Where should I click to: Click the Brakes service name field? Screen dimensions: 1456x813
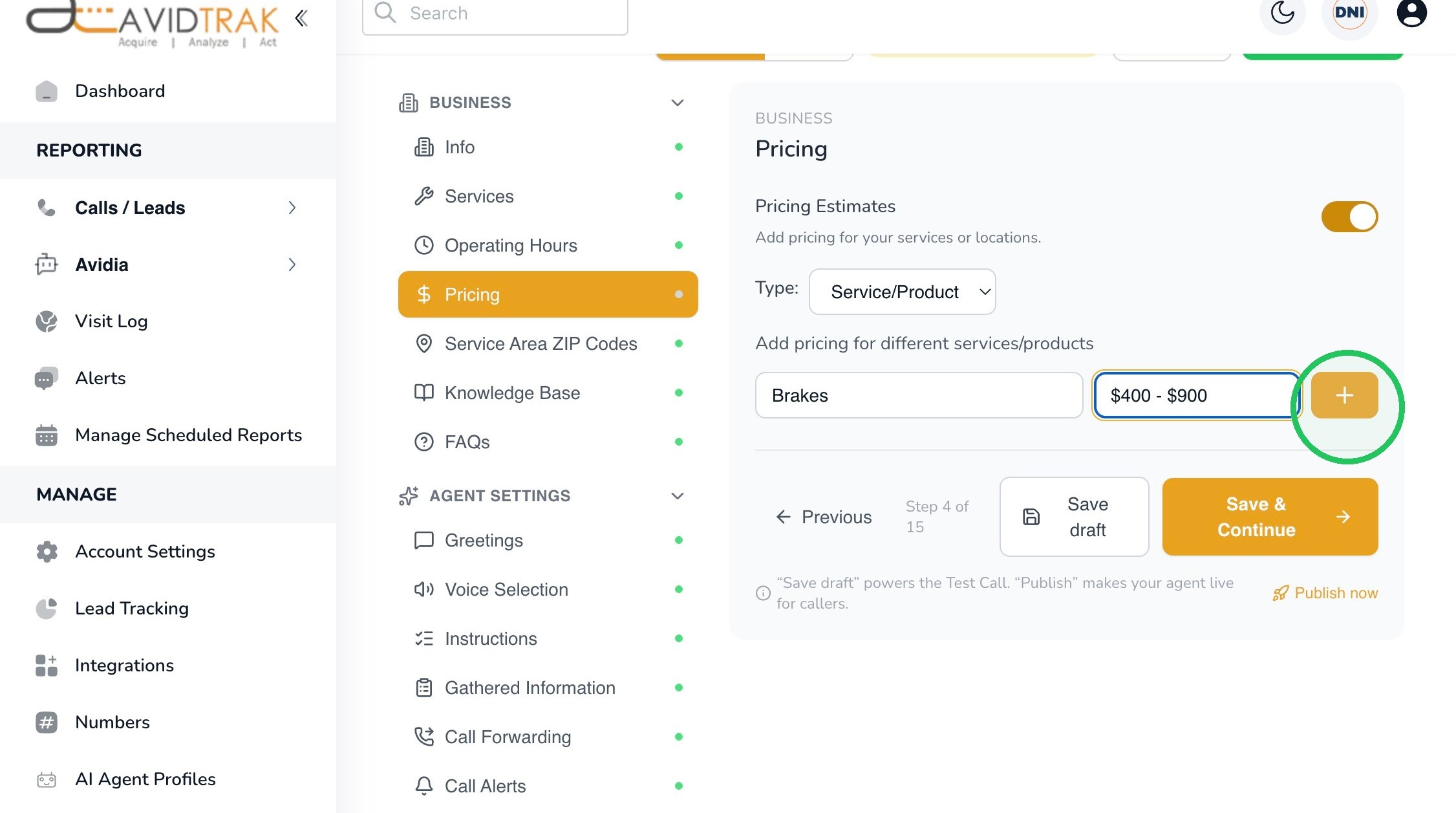[x=919, y=395]
